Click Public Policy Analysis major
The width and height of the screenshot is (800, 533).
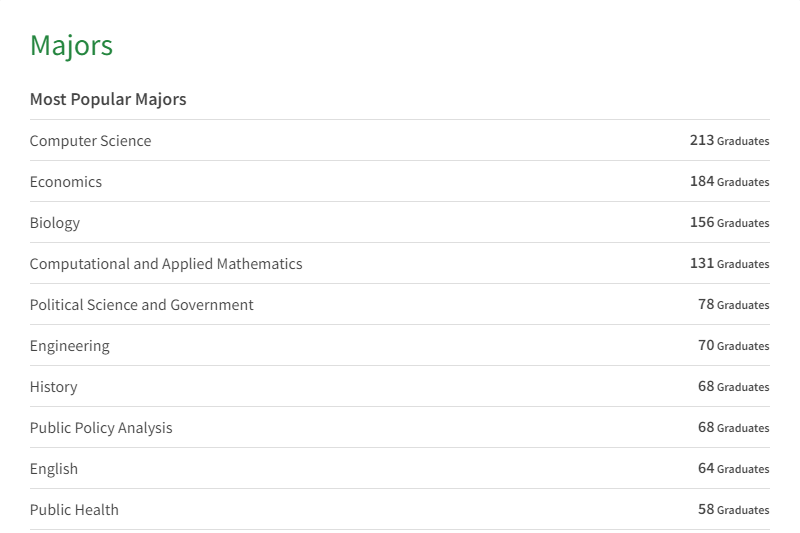coord(101,428)
